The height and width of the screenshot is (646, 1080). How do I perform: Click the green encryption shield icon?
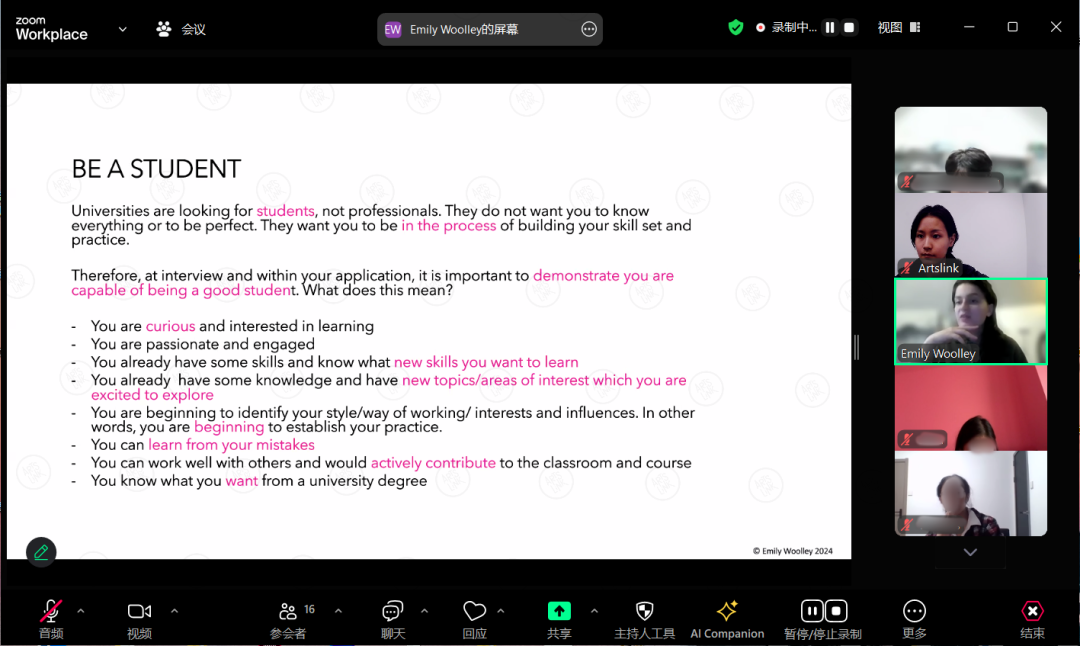(x=736, y=28)
